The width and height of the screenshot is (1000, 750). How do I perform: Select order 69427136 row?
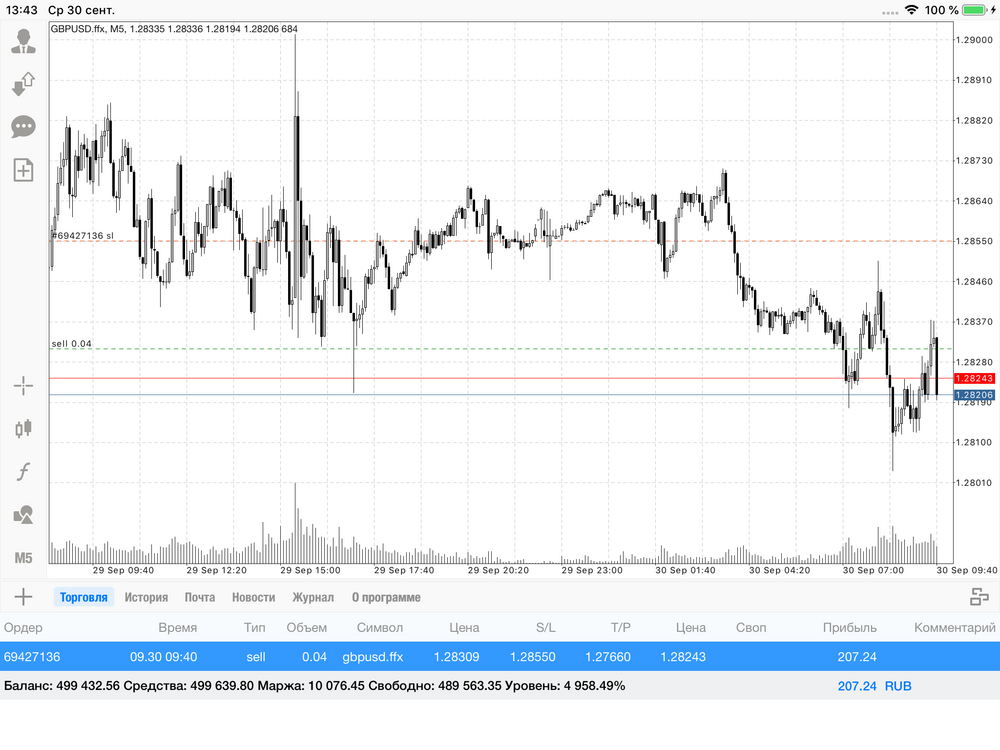[500, 657]
